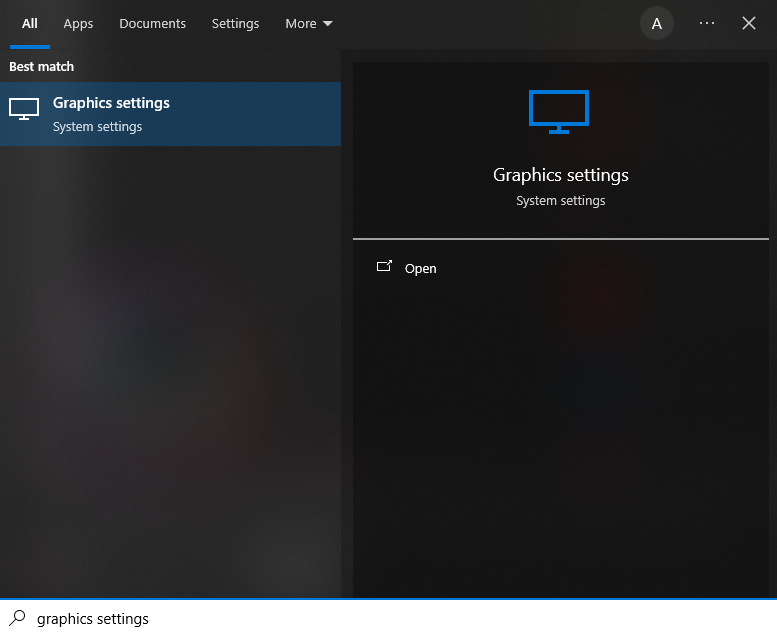The width and height of the screenshot is (777, 636).
Task: Close the search panel with X
Action: click(x=749, y=23)
